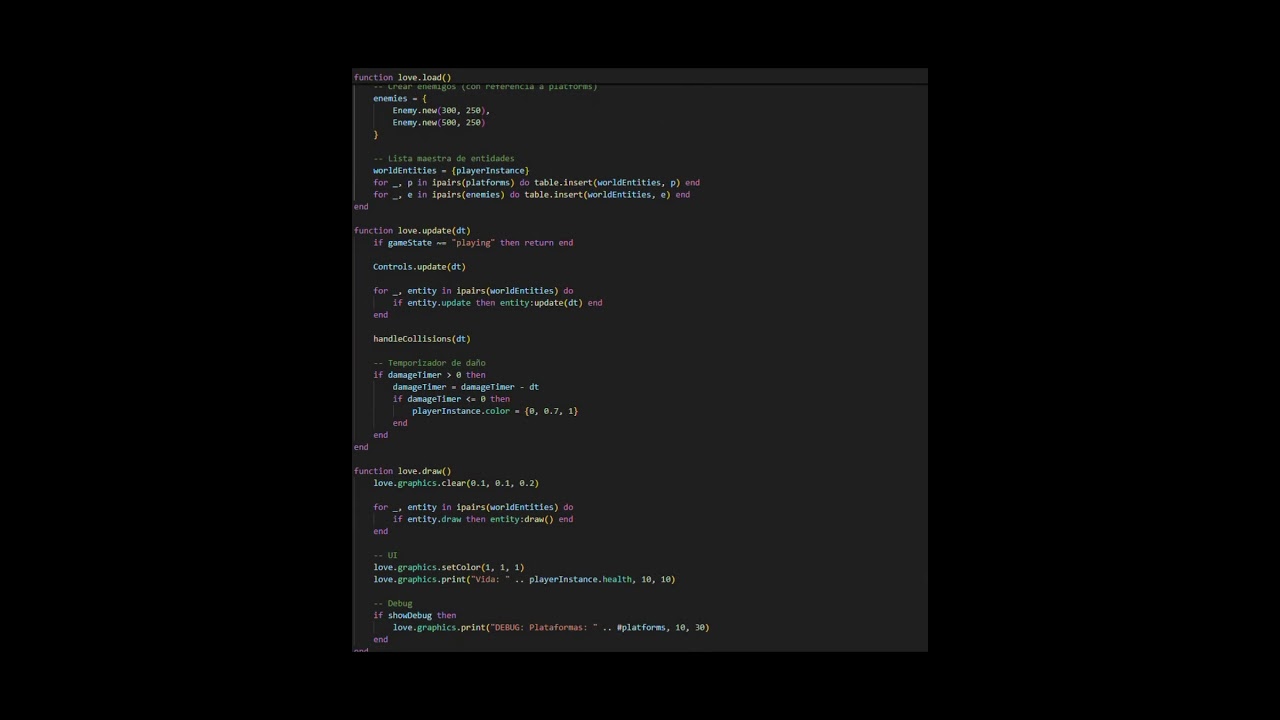Click the "if damageTimer > 0 then" line
This screenshot has height=720, width=1280.
[x=429, y=375]
